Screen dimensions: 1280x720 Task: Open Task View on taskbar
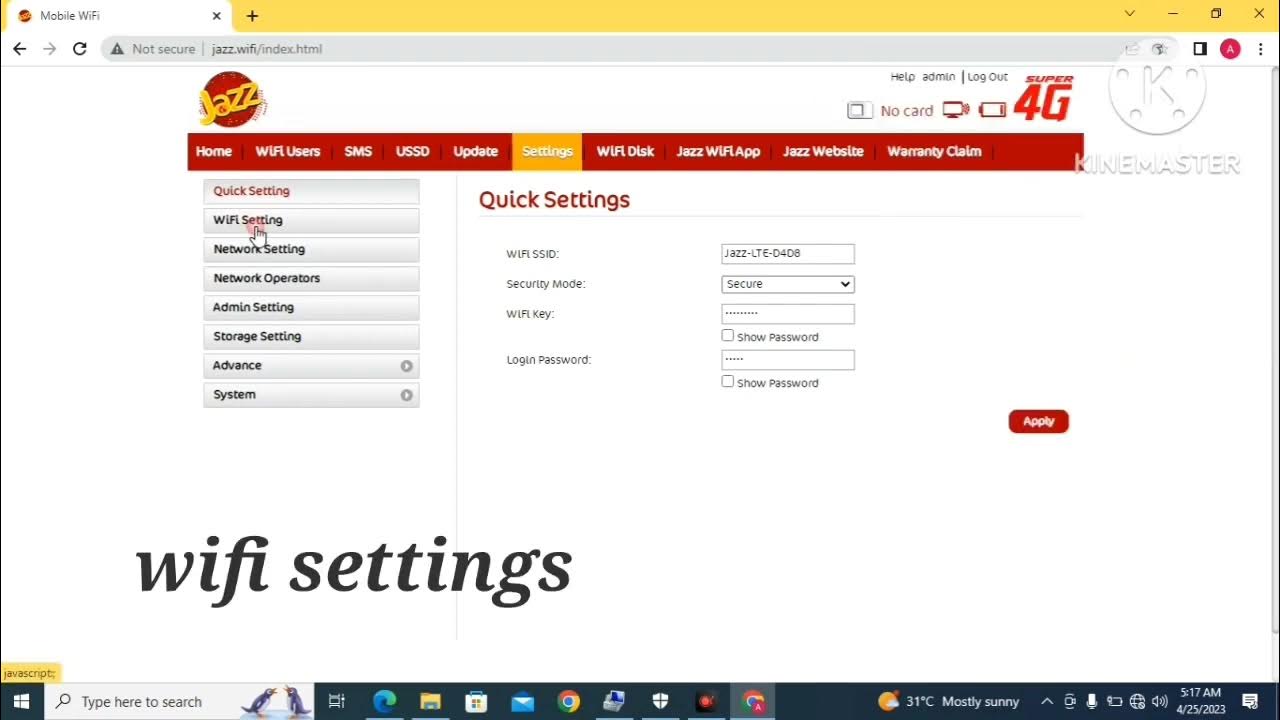coord(337,701)
